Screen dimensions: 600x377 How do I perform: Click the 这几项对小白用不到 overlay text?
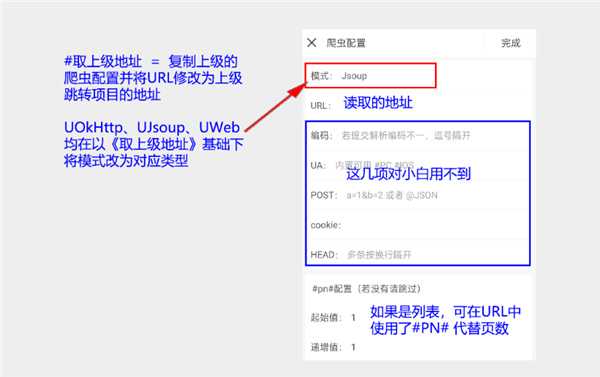pos(408,174)
